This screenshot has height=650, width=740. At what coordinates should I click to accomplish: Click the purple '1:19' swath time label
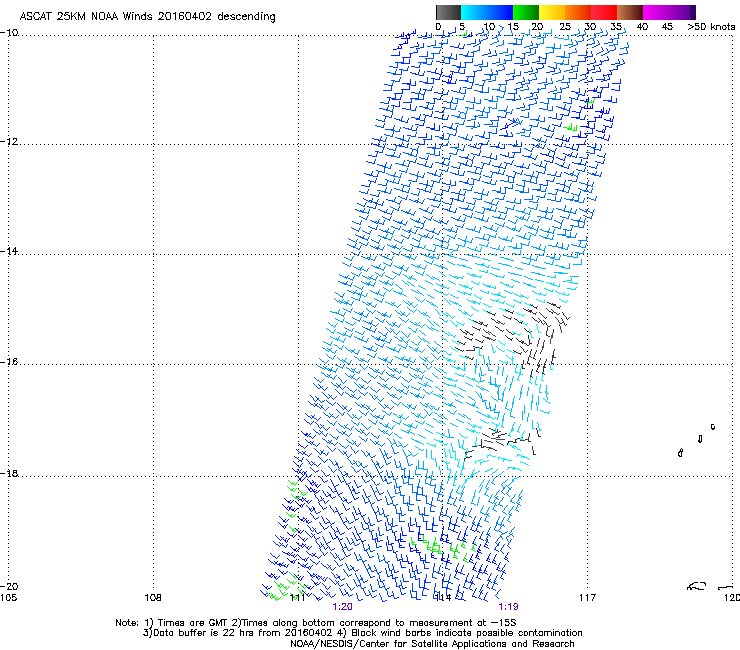(509, 607)
